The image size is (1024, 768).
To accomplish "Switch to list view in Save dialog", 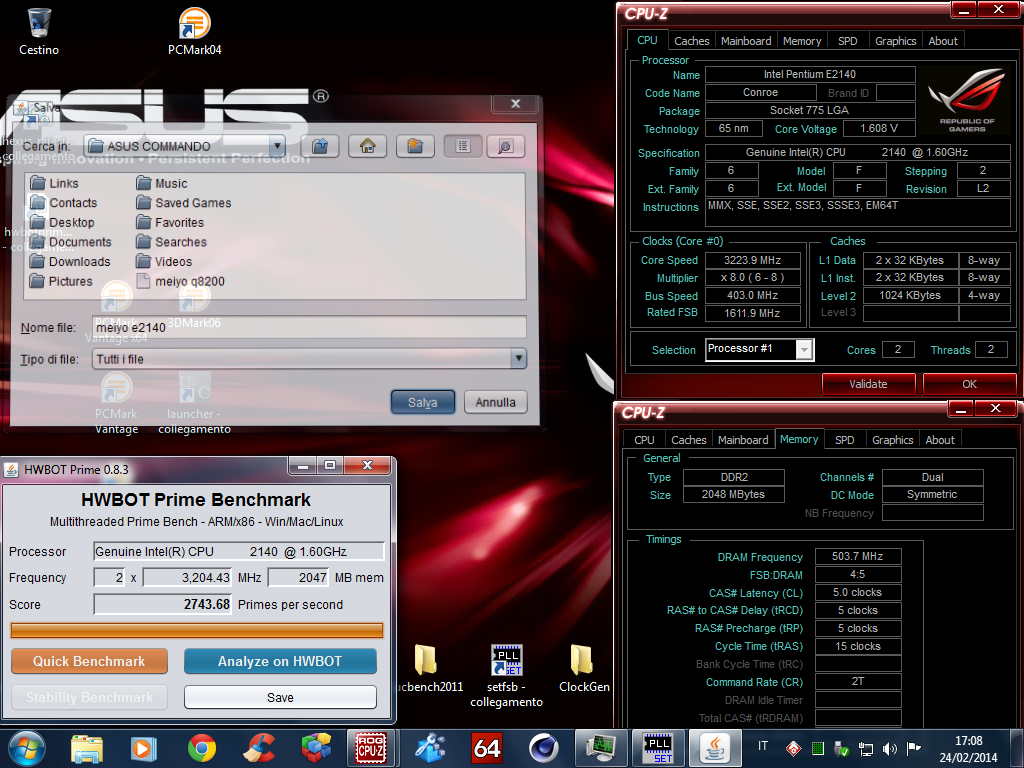I will [463, 146].
